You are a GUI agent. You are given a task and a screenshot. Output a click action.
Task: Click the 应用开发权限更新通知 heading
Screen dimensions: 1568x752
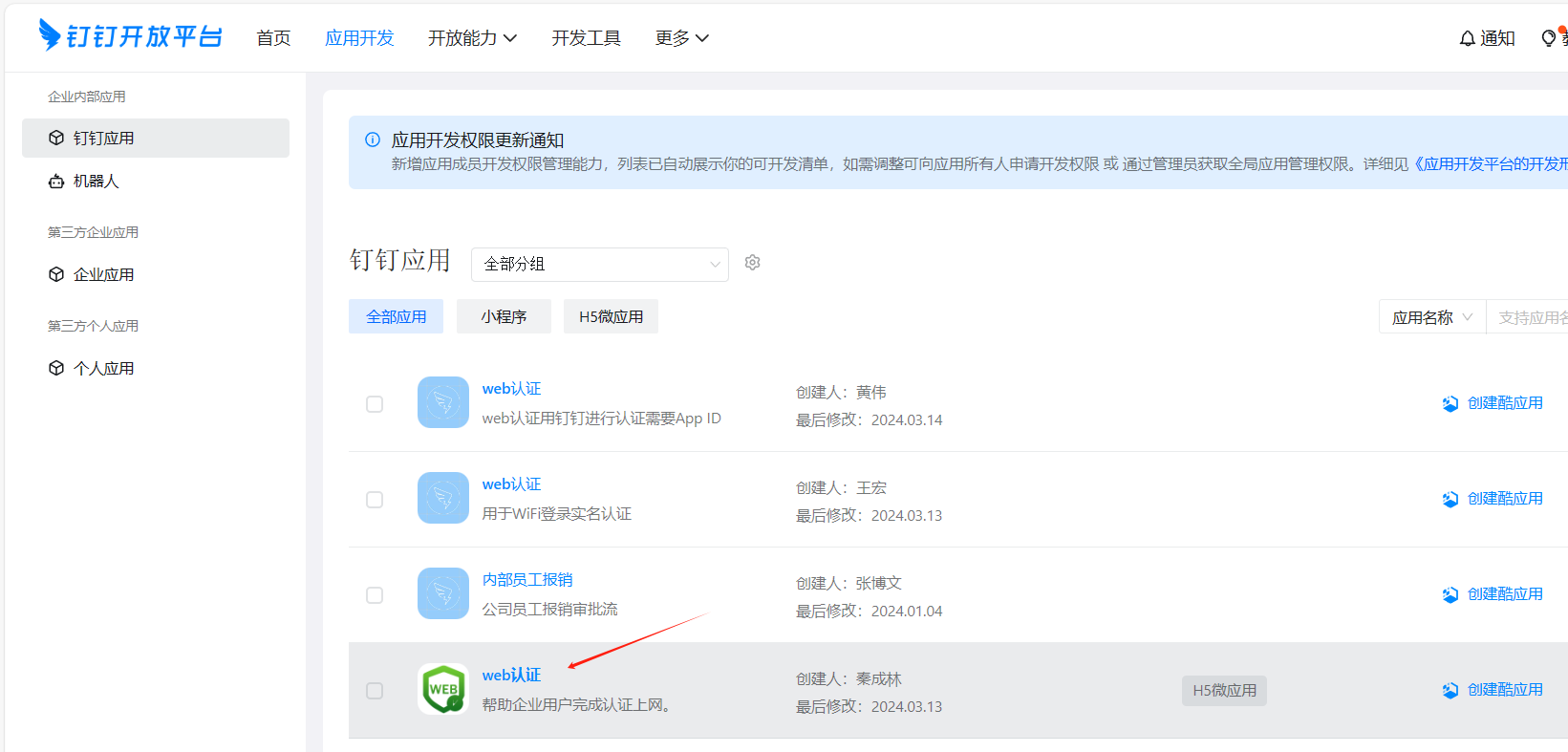click(x=478, y=140)
